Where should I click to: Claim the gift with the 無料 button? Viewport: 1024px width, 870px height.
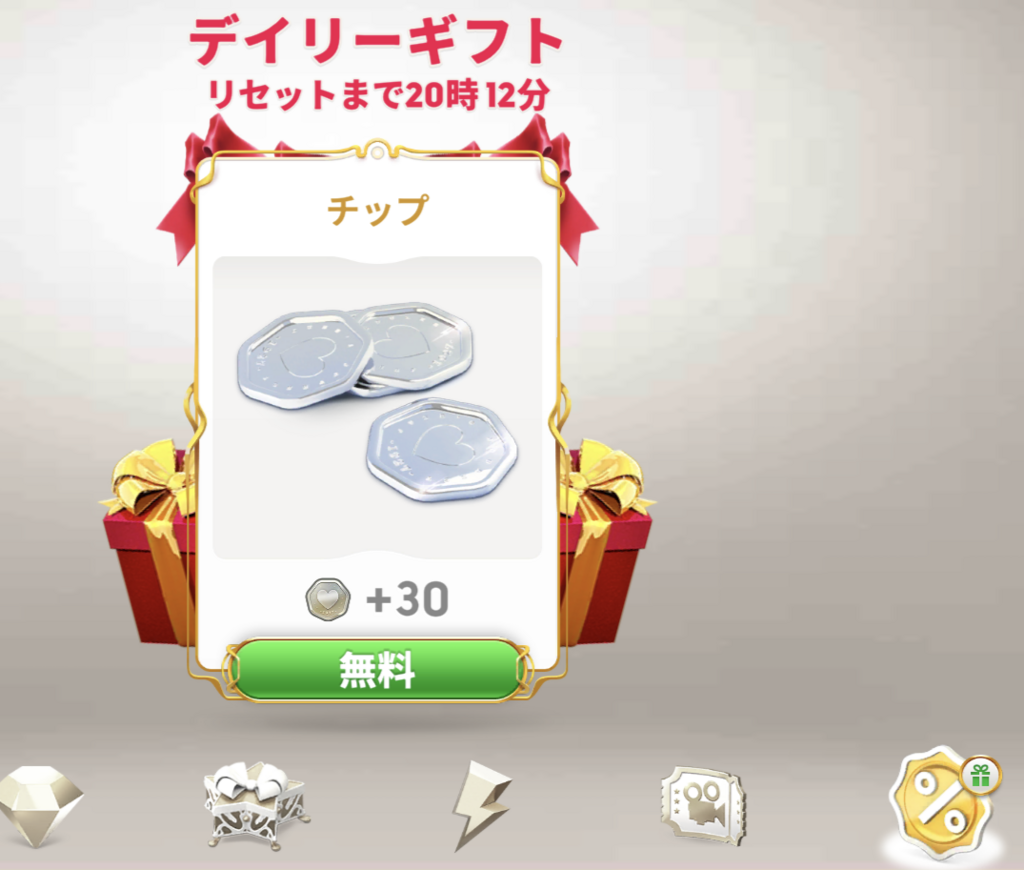click(x=377, y=670)
